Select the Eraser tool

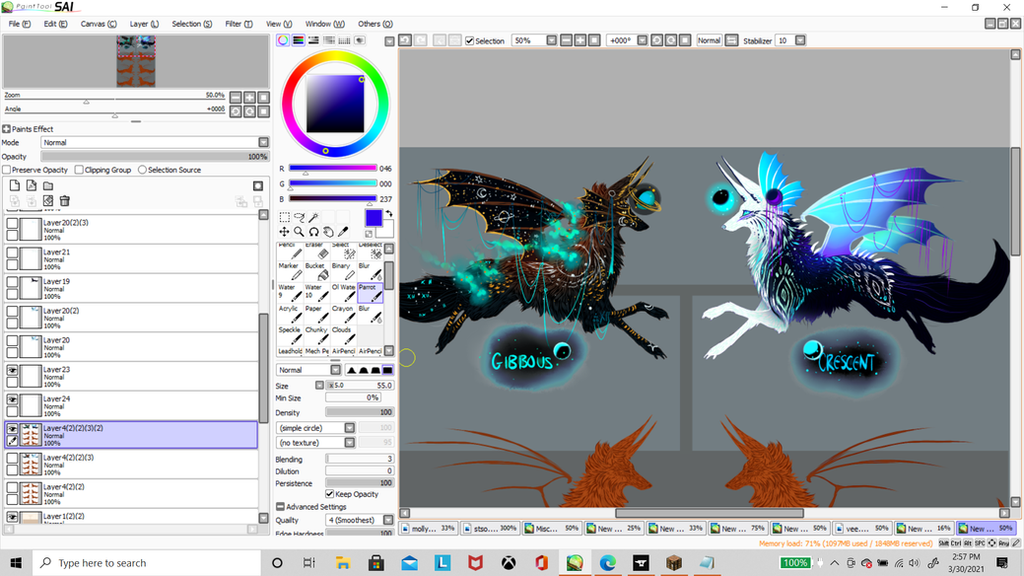coord(317,251)
